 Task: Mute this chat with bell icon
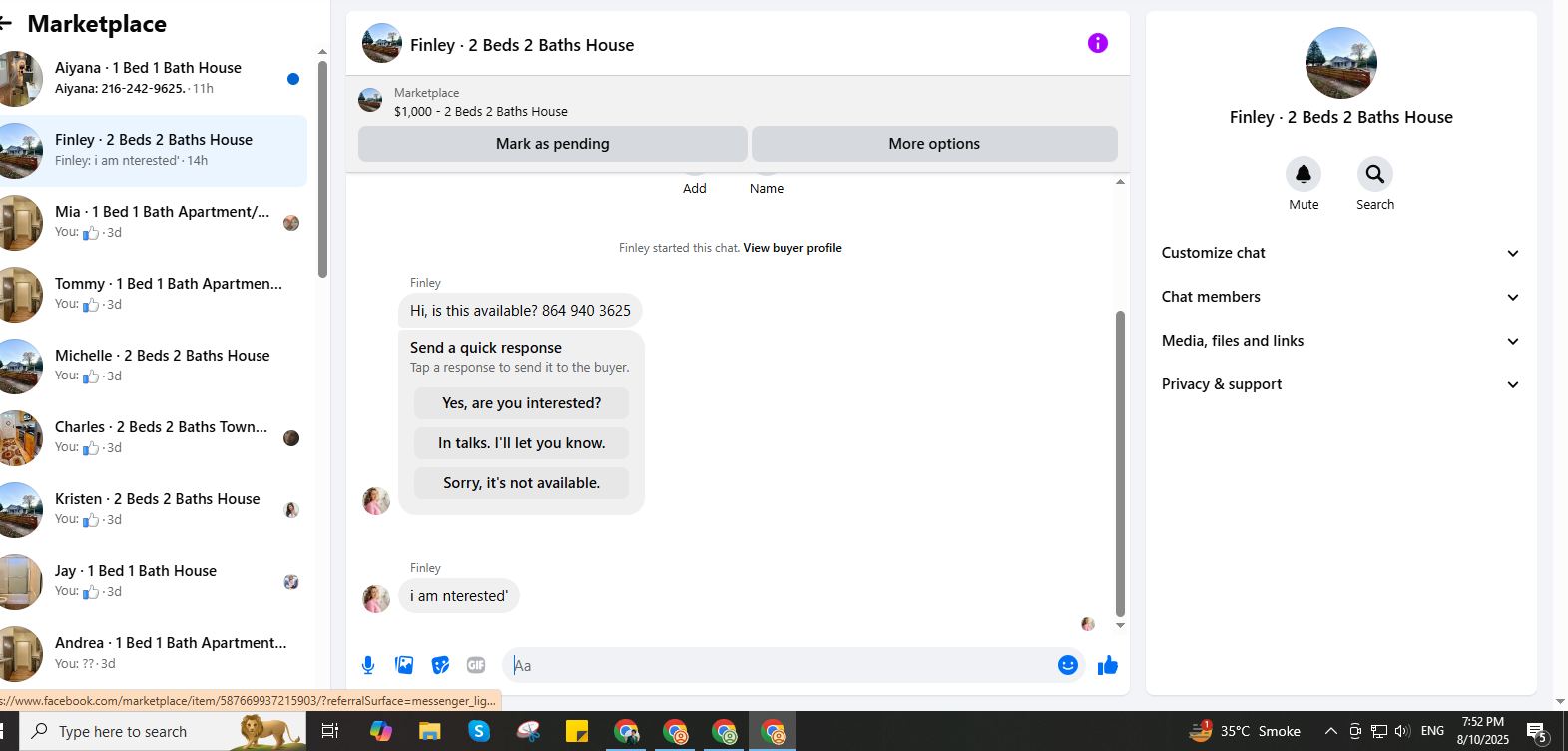(1304, 174)
